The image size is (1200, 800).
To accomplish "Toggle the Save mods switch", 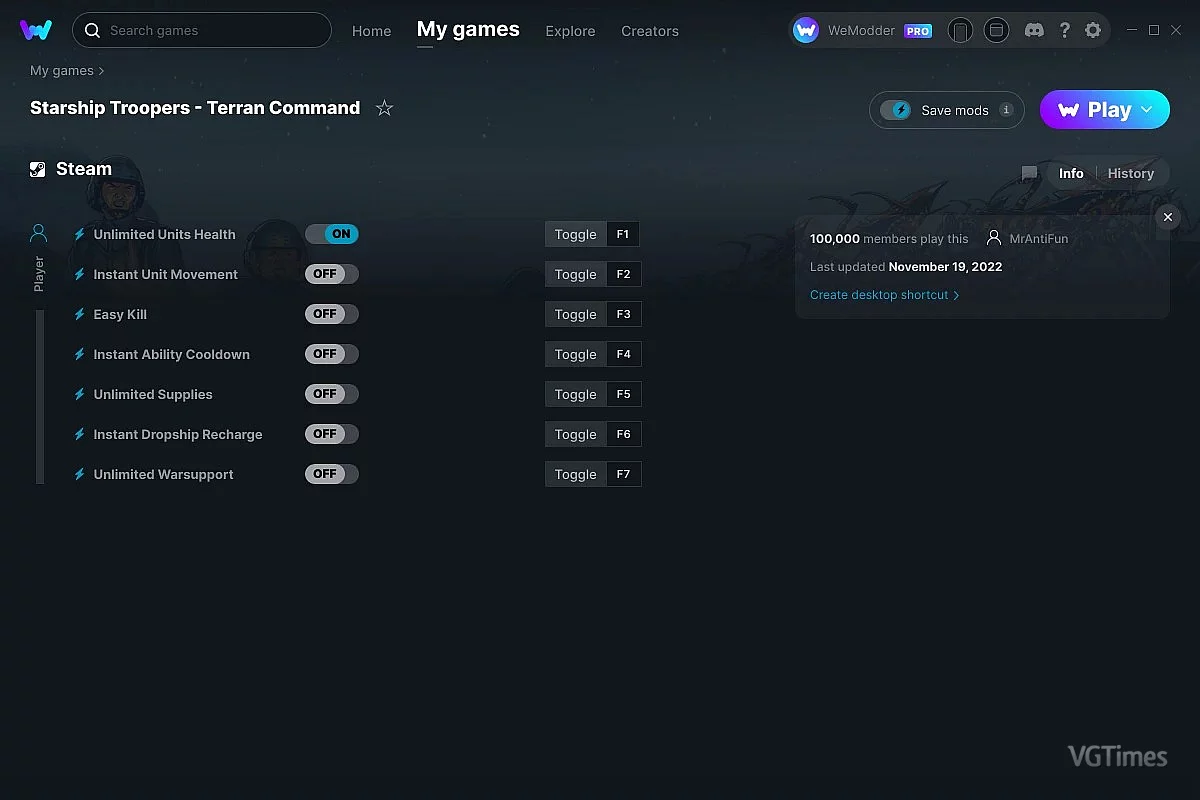I will pyautogui.click(x=896, y=110).
